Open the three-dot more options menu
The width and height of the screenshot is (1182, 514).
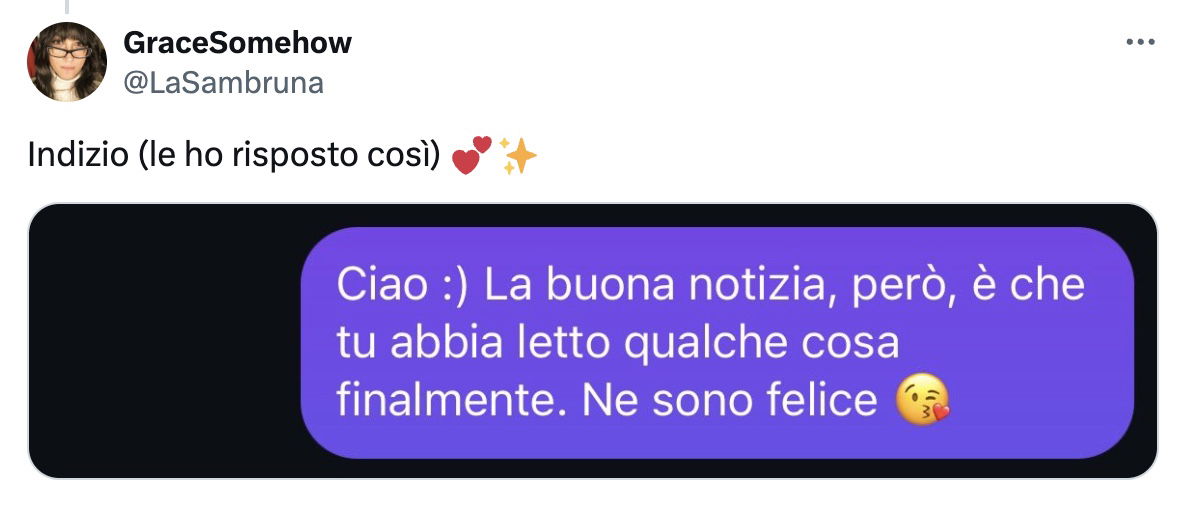point(1140,43)
